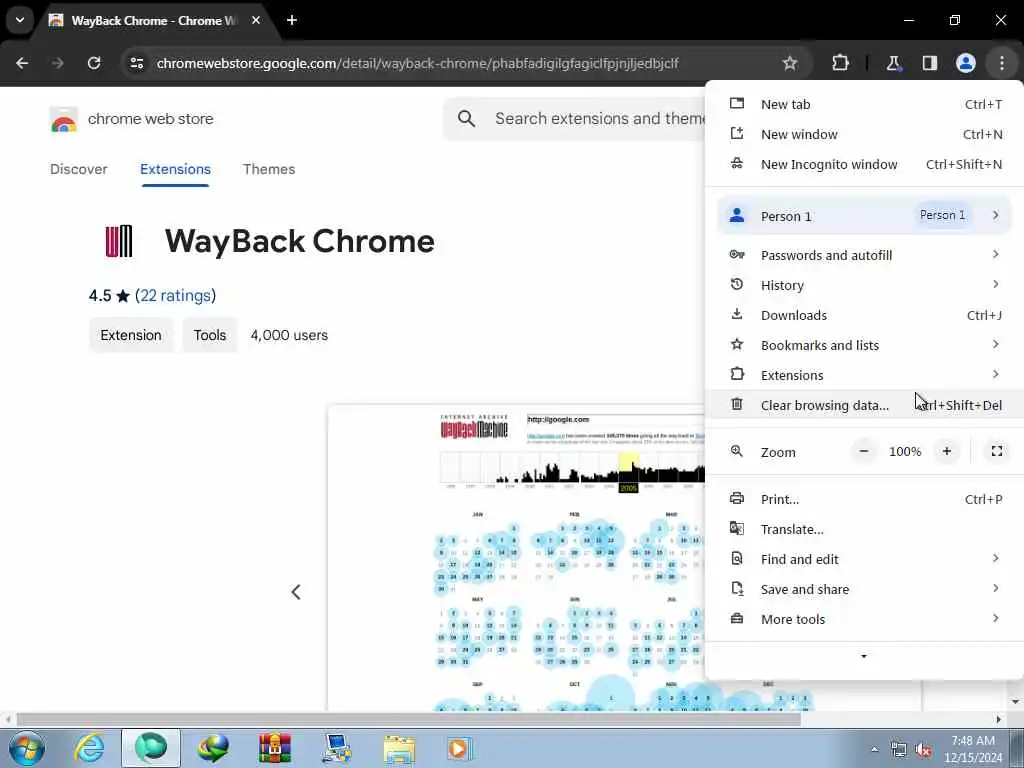This screenshot has width=1024, height=768.
Task: Click the search magnifier icon
Action: pyautogui.click(x=466, y=119)
